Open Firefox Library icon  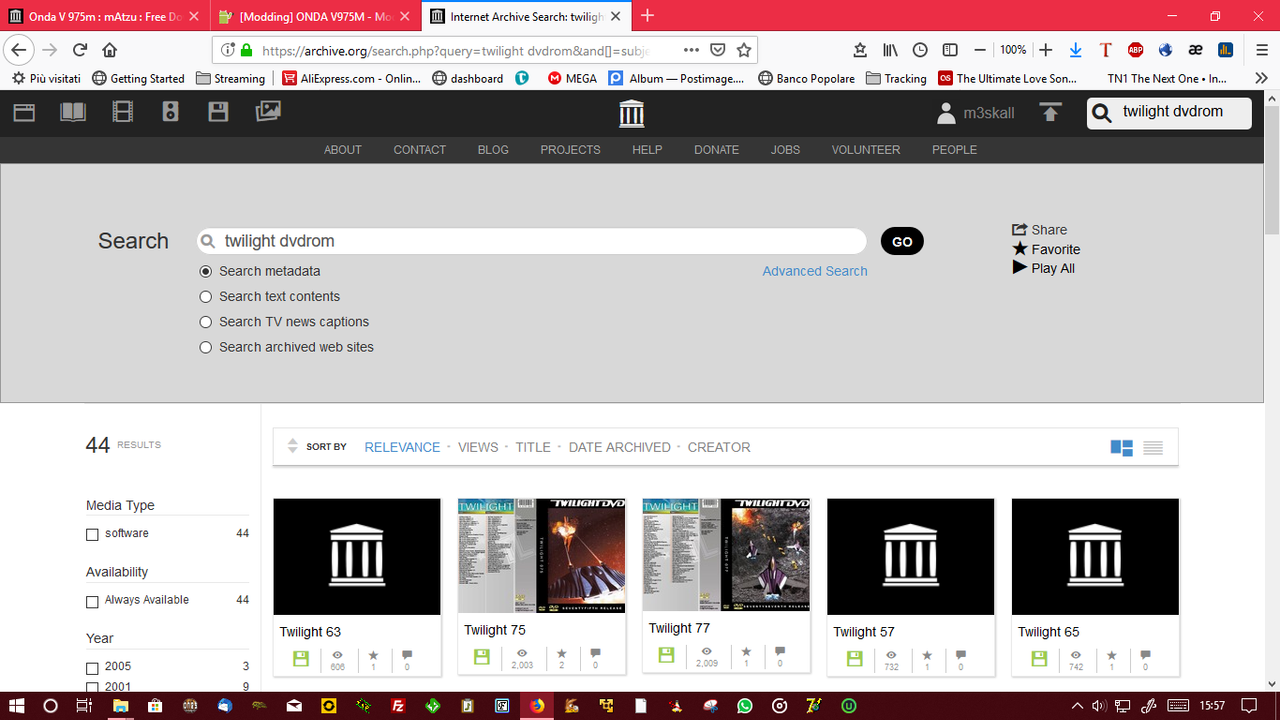[x=890, y=50]
